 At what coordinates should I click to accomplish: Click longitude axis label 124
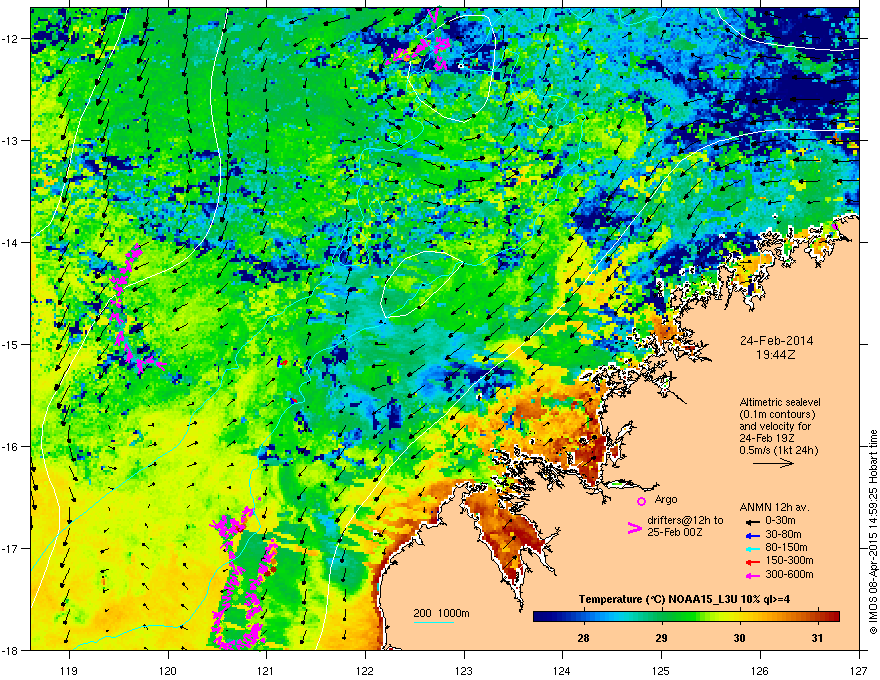[562, 670]
